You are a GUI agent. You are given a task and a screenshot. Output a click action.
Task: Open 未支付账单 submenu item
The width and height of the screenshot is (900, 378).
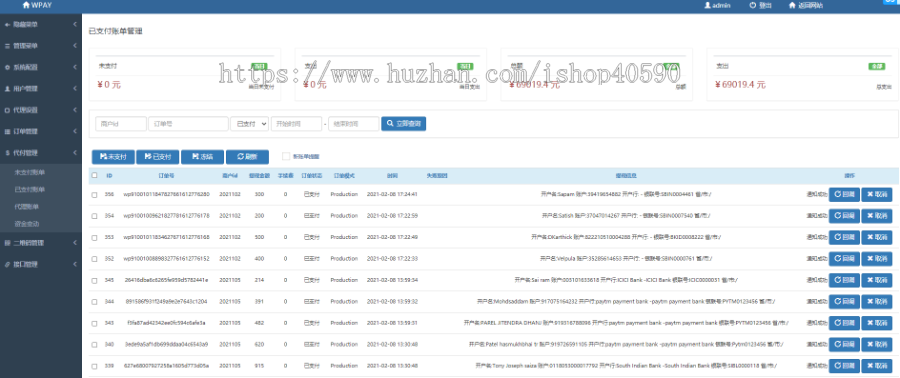[x=30, y=172]
